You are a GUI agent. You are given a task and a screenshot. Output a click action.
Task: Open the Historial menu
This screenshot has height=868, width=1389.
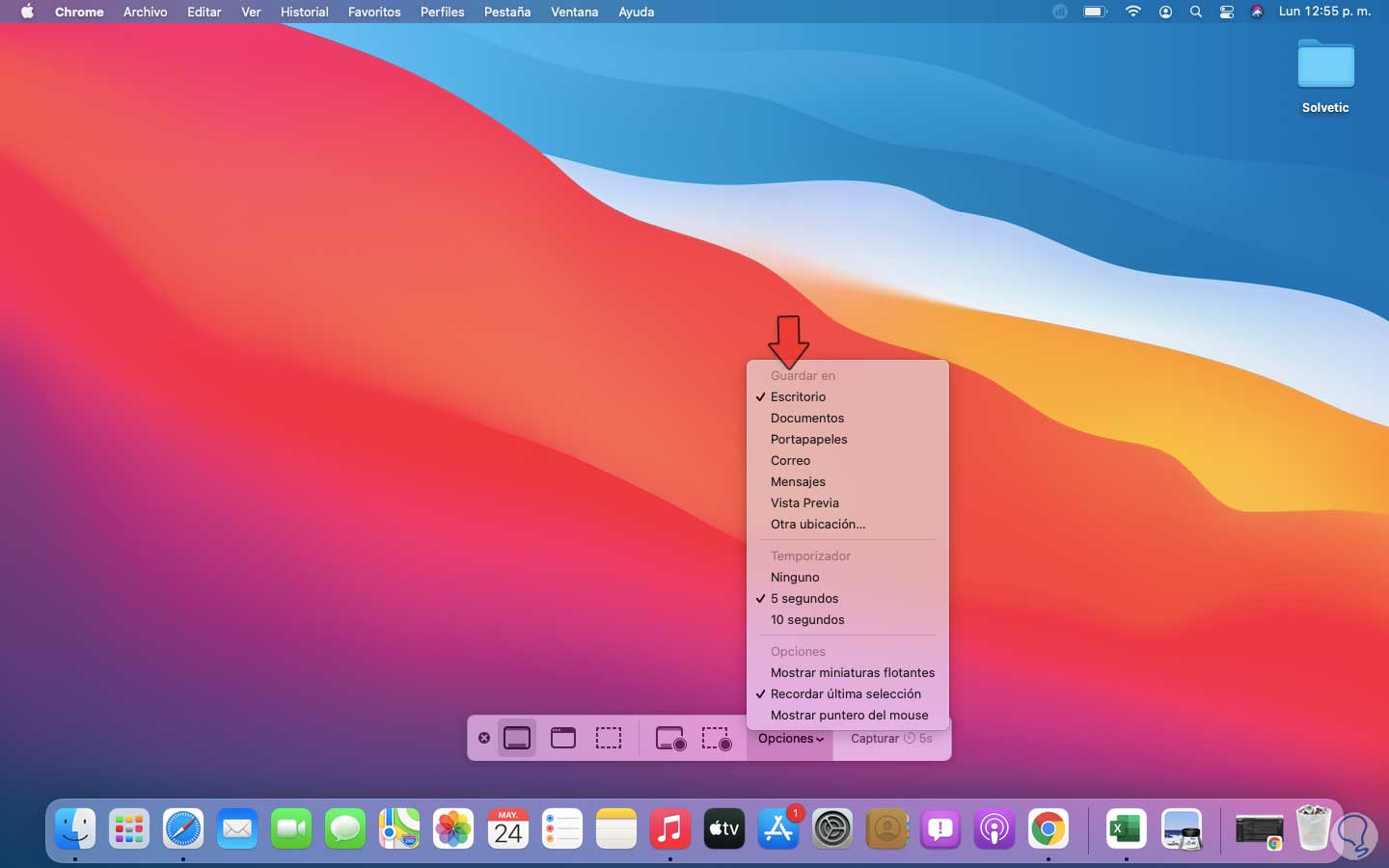pyautogui.click(x=304, y=12)
